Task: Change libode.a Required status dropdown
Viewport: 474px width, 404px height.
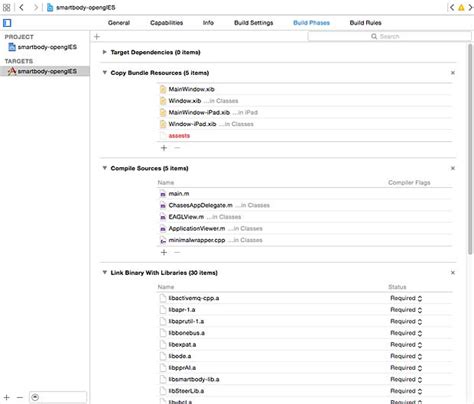Action: 406,356
